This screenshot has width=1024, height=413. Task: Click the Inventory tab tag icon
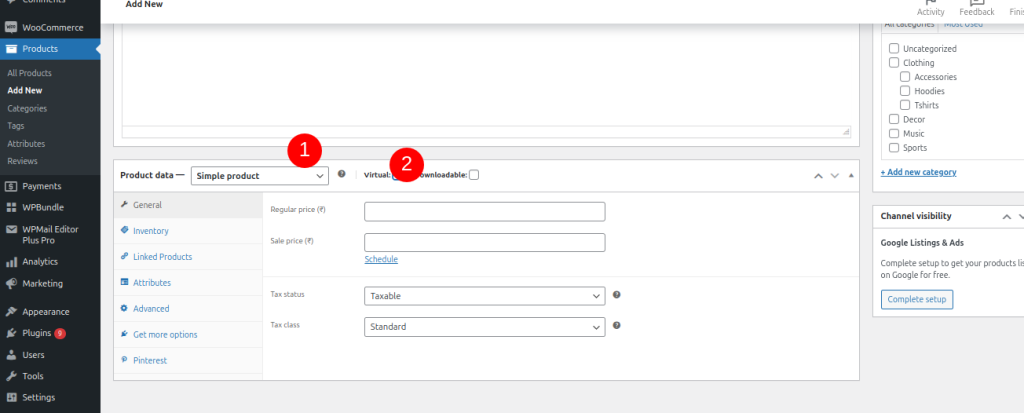pos(124,230)
